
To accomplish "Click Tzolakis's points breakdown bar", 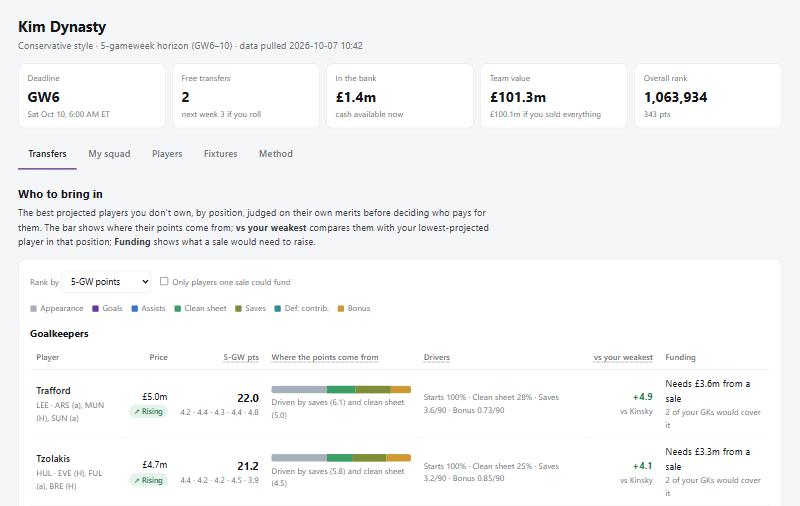I will pos(341,458).
